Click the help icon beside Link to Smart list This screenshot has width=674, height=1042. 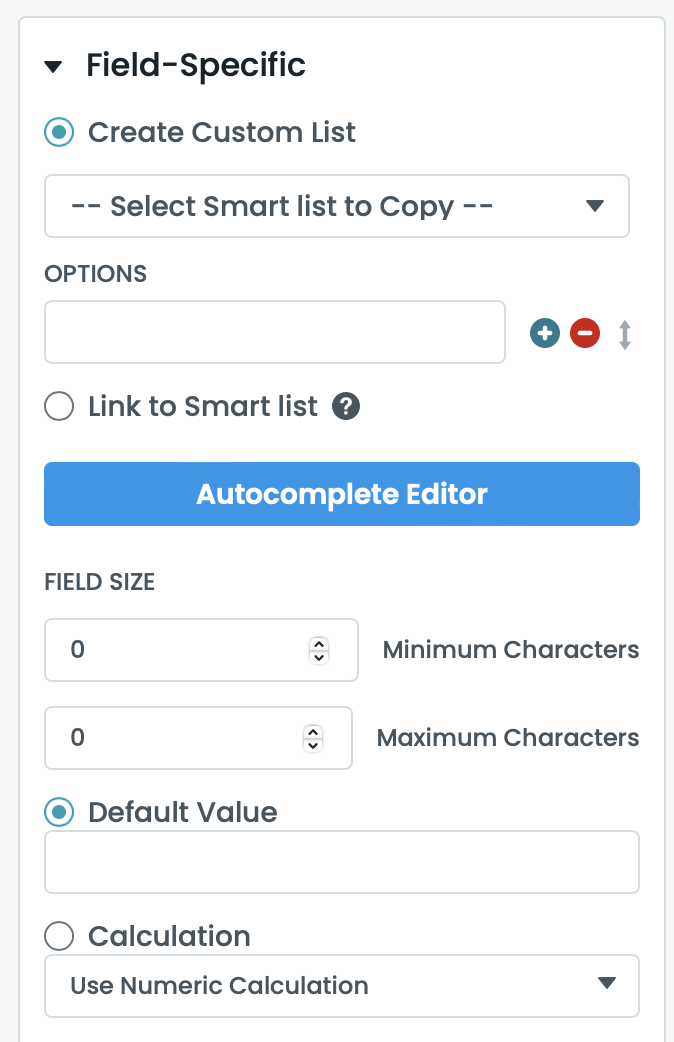346,407
